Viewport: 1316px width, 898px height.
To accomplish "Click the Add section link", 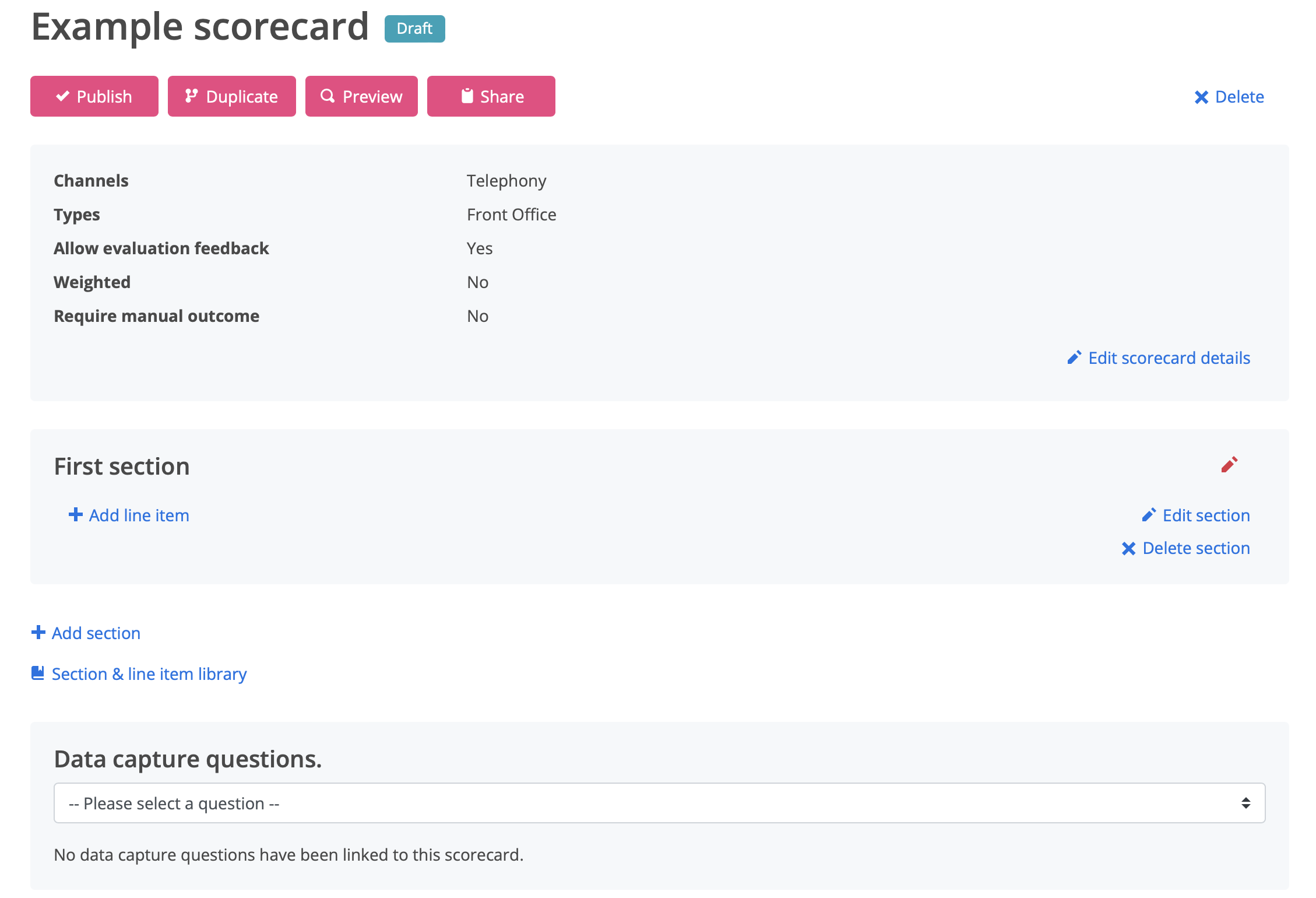I will (x=96, y=633).
